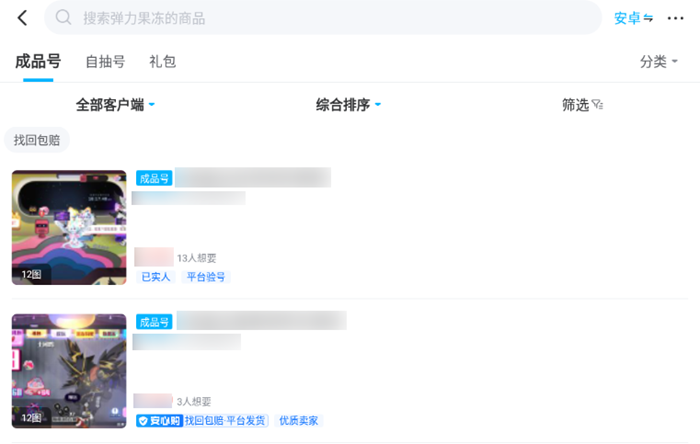Open the first listing's thumbnail image

(69, 227)
